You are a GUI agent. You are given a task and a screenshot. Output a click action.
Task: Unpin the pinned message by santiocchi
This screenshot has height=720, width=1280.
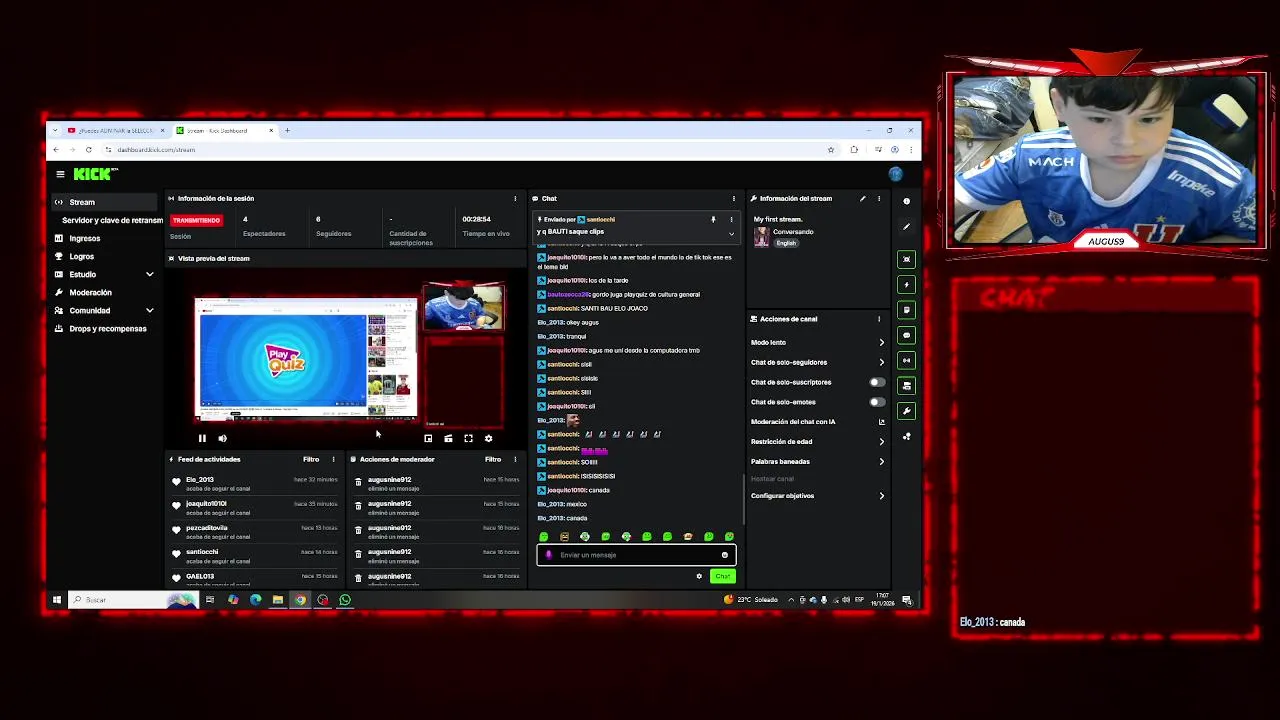tap(713, 219)
